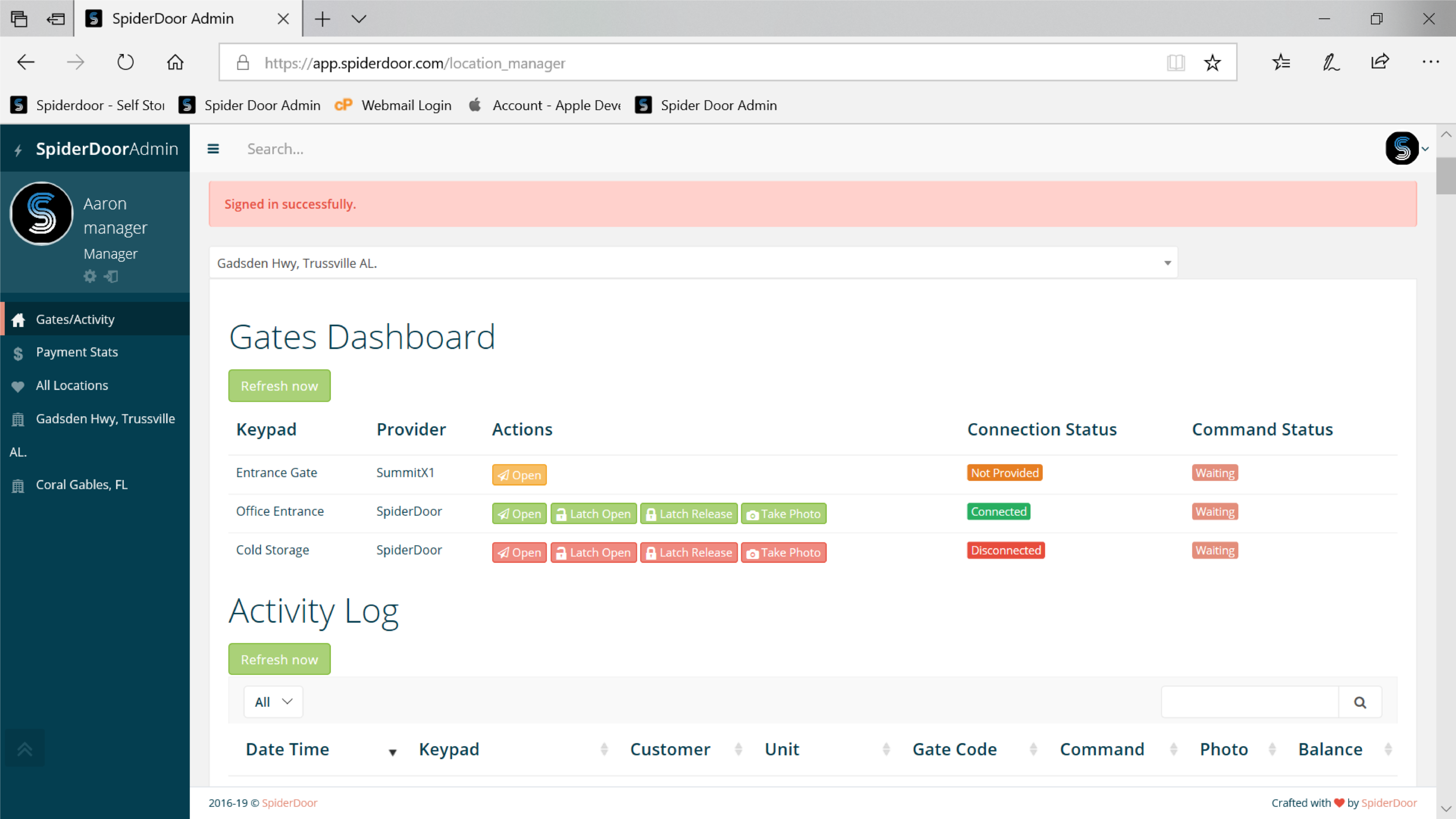Sort Activity Log by Customer column
This screenshot has width=1456, height=819.
686,750
